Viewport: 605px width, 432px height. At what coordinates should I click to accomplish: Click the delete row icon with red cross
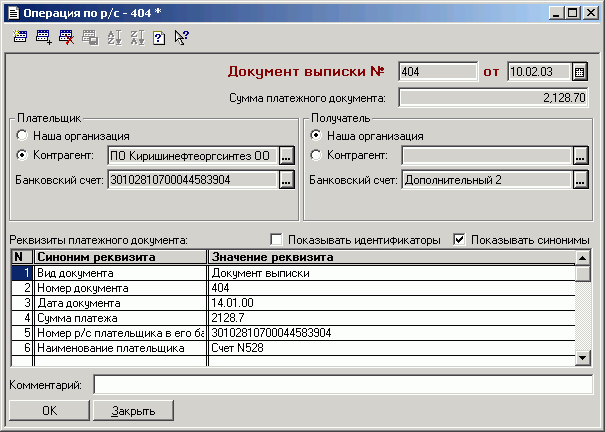(x=67, y=37)
